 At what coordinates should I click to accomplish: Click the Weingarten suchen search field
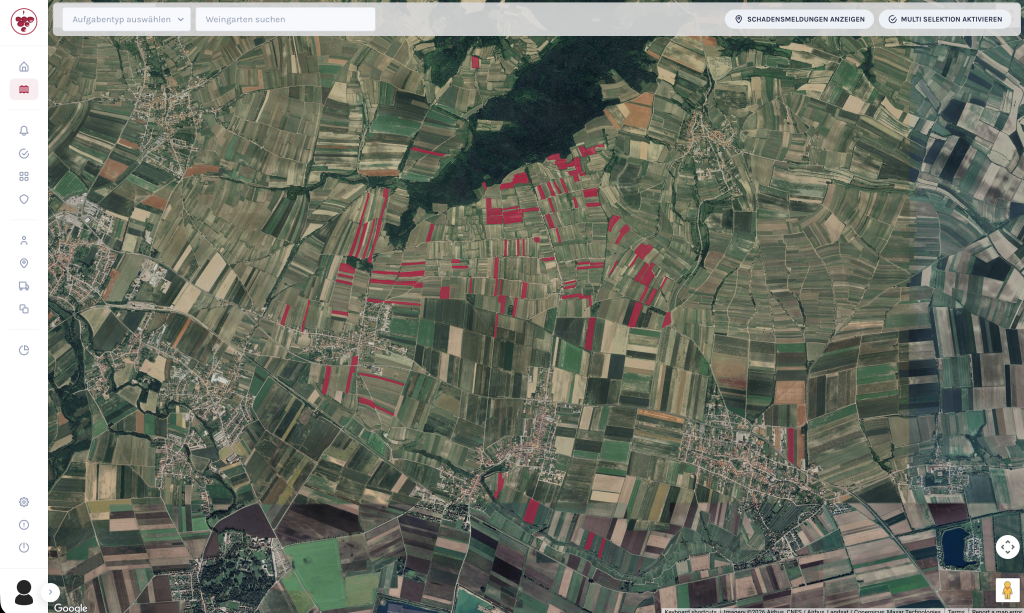[285, 19]
